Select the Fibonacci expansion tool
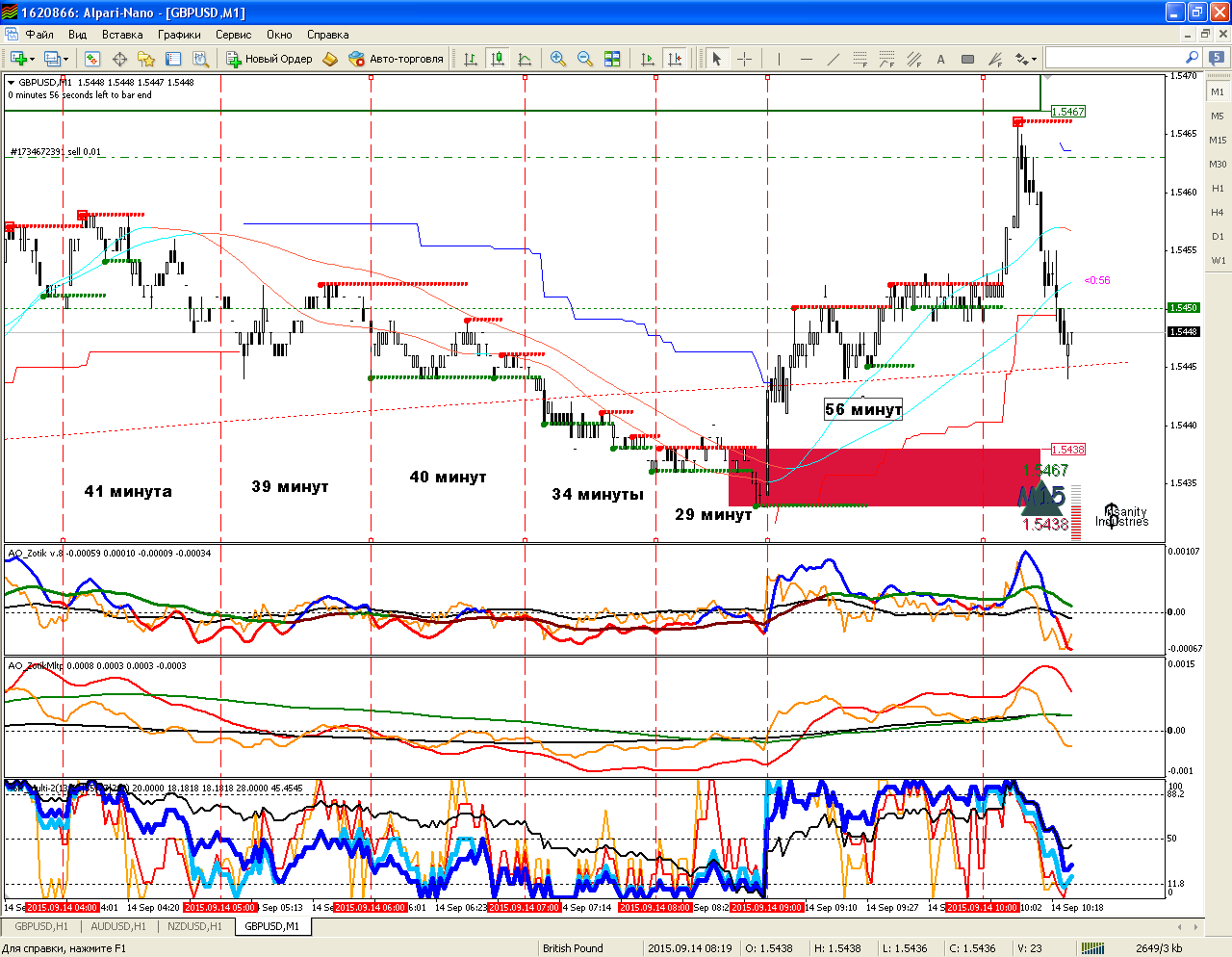Screen dimensions: 1232x957 (x=887, y=59)
